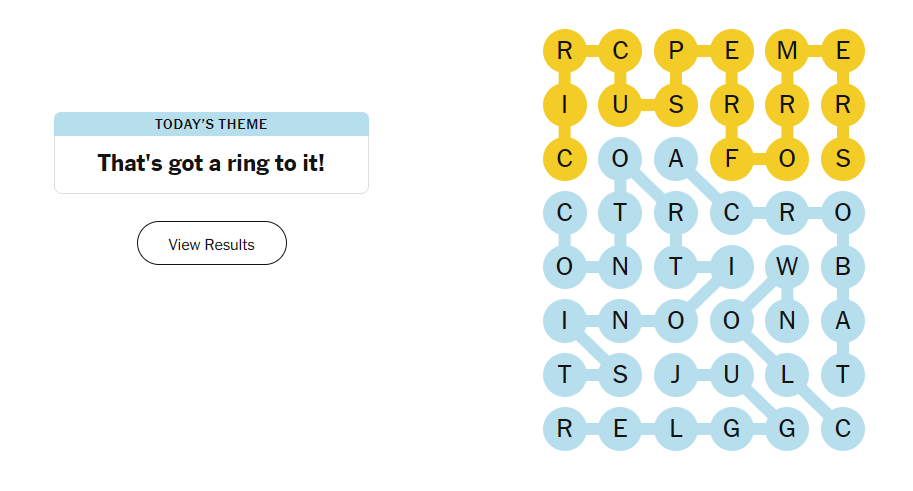Tap the yellow letter F tile
This screenshot has height=491, width=913.
[731, 159]
